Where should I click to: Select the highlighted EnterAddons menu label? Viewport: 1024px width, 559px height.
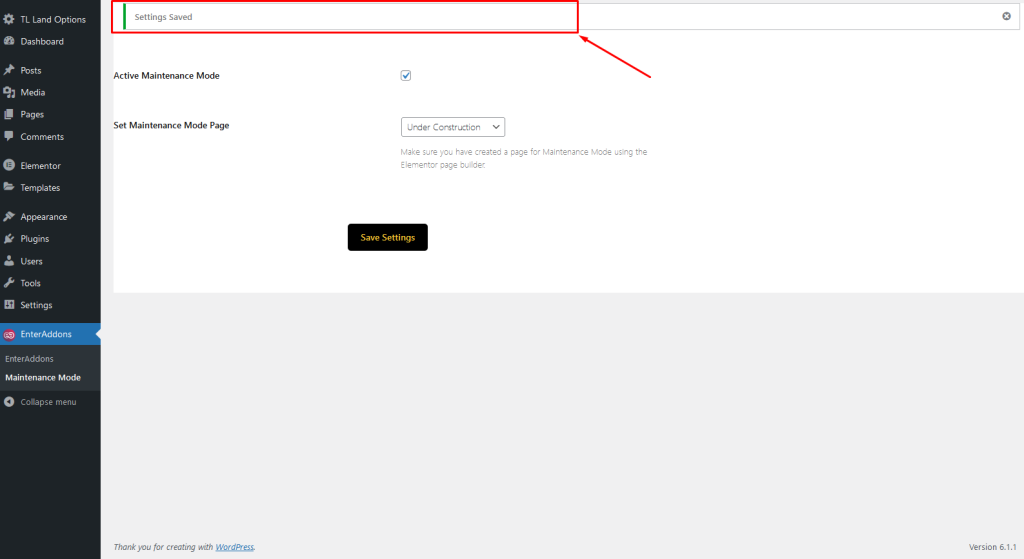pyautogui.click(x=46, y=334)
